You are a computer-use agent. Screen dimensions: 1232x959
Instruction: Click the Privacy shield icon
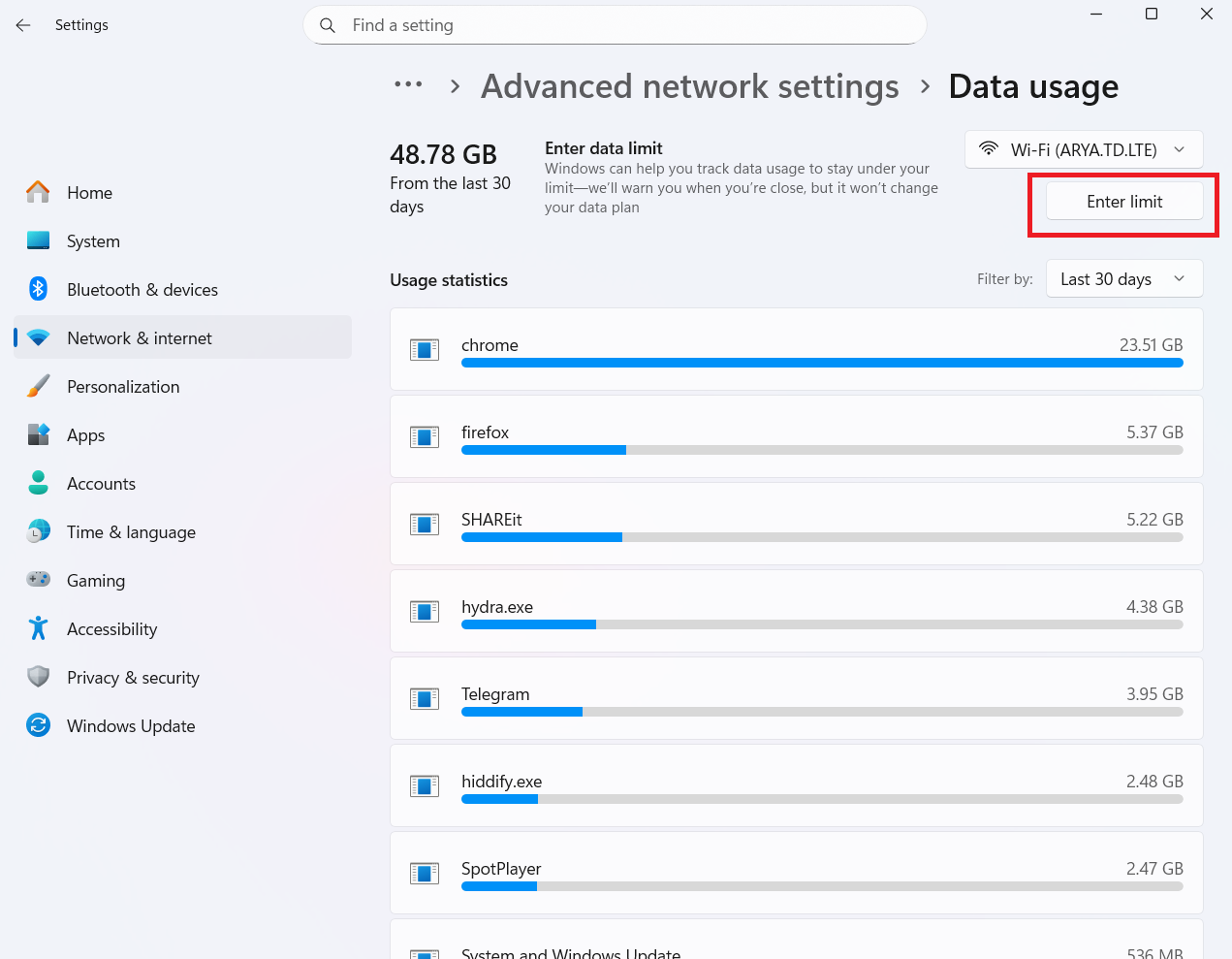[x=38, y=676]
